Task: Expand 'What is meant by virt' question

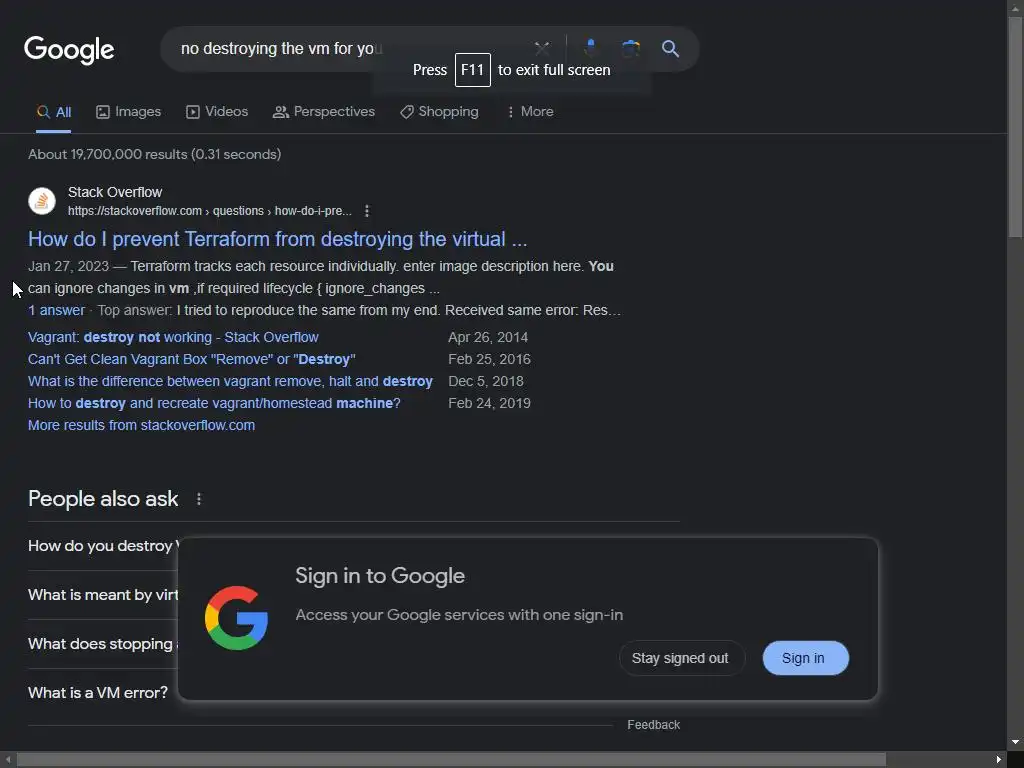Action: tap(103, 595)
